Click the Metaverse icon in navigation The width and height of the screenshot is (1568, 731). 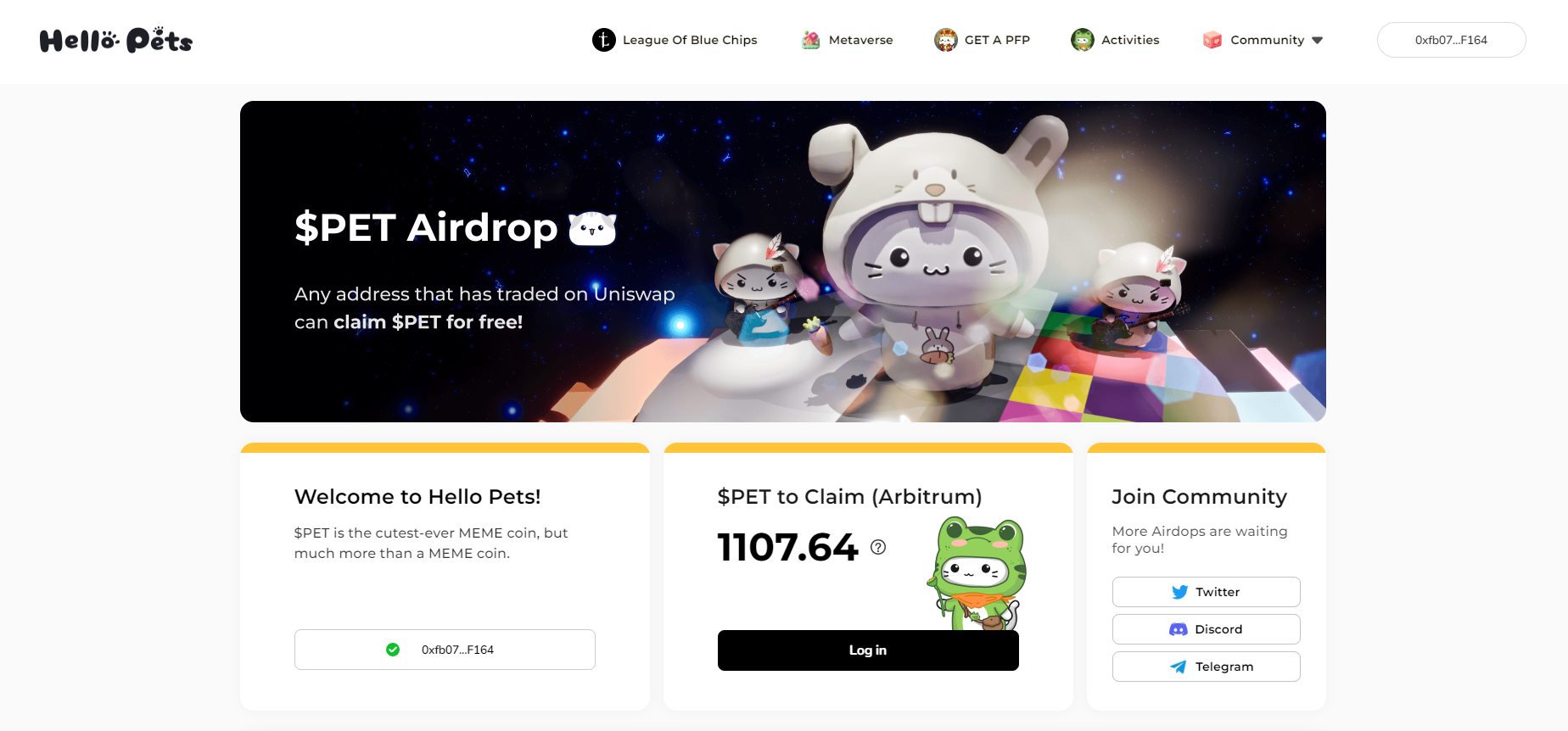[x=811, y=40]
